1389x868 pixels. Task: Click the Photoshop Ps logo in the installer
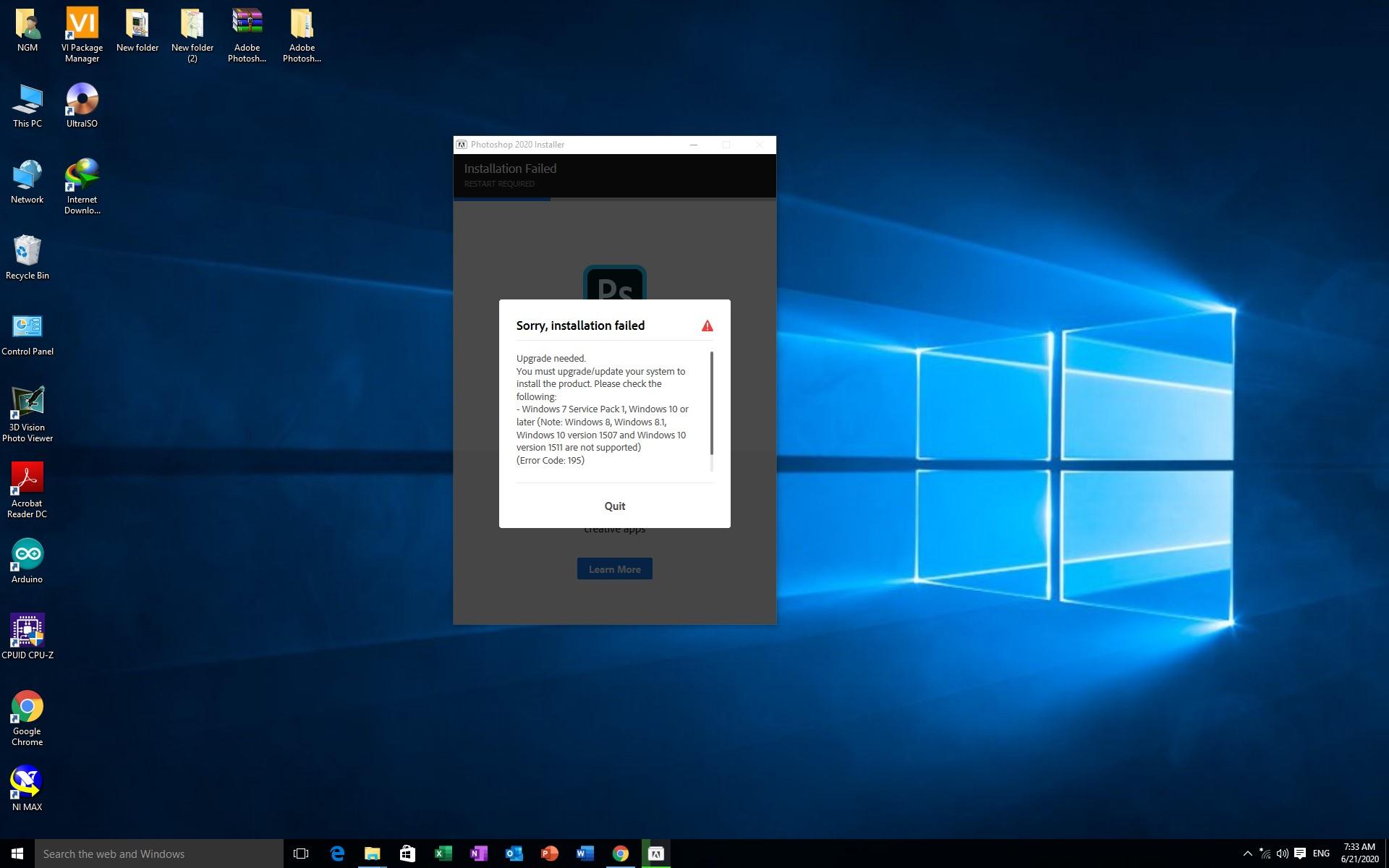point(615,283)
